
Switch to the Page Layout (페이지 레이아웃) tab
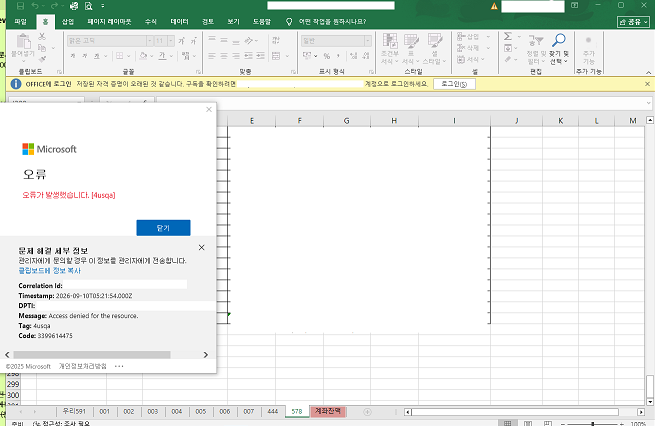109,22
